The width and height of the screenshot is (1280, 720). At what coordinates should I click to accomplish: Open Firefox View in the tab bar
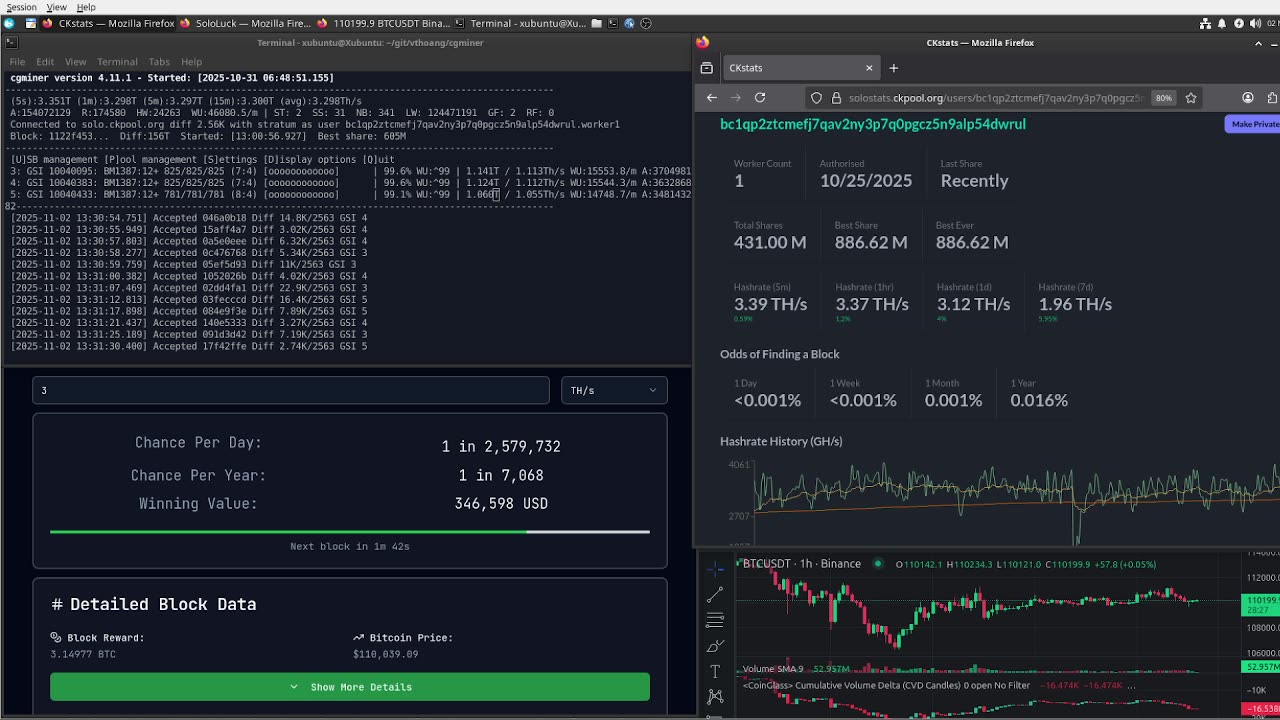707,68
